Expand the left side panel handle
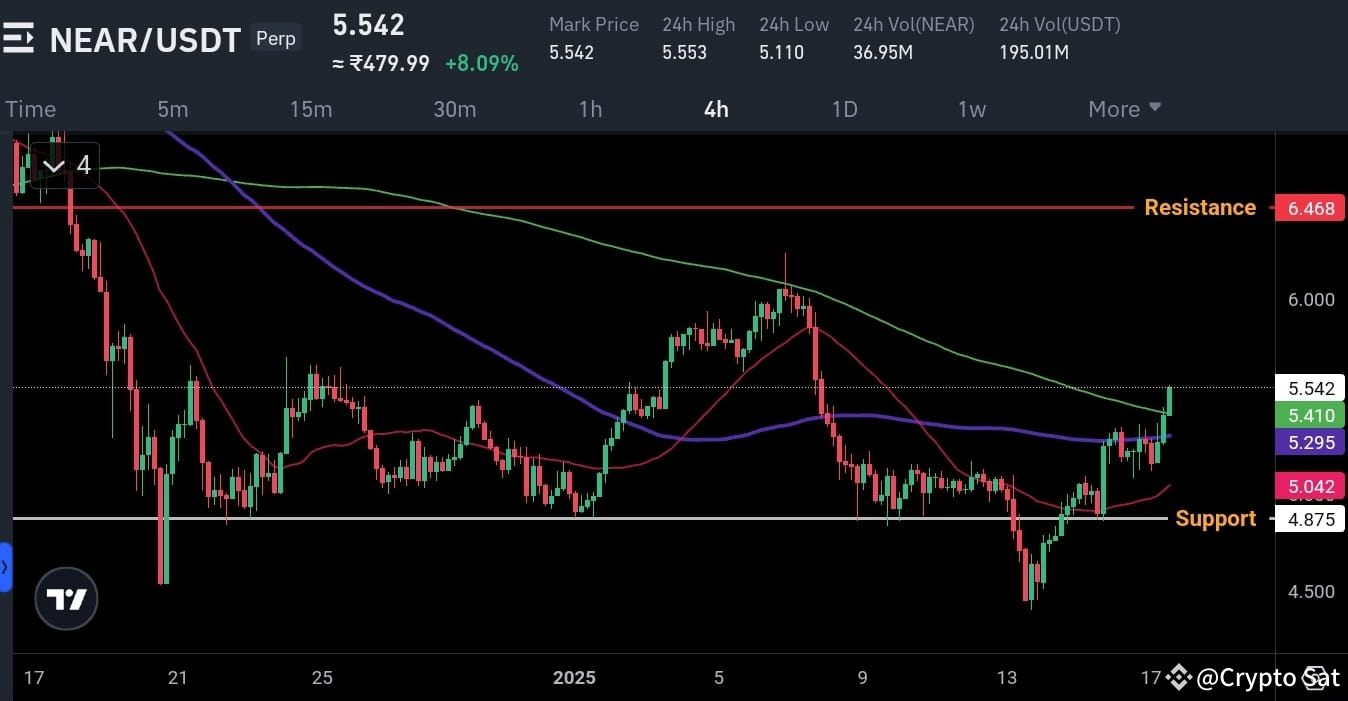The image size is (1348, 701). [x=5, y=567]
